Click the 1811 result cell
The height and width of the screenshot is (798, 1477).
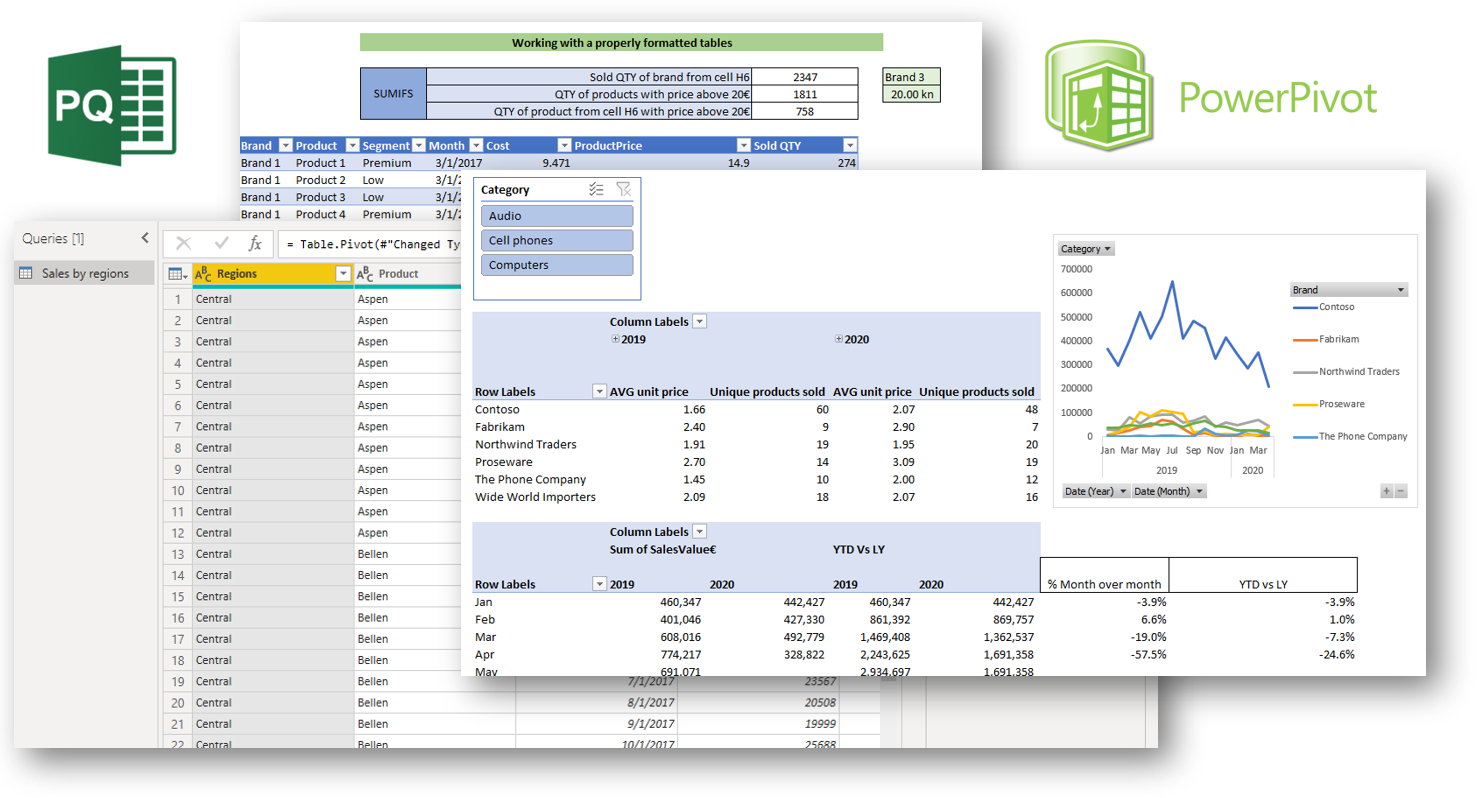pyautogui.click(x=805, y=94)
